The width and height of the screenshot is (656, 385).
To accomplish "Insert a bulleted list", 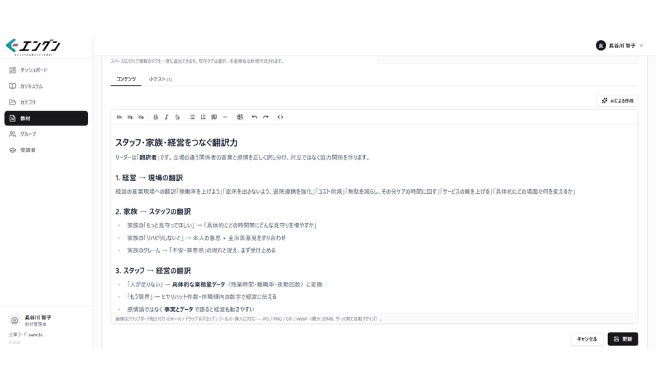I will pos(192,117).
